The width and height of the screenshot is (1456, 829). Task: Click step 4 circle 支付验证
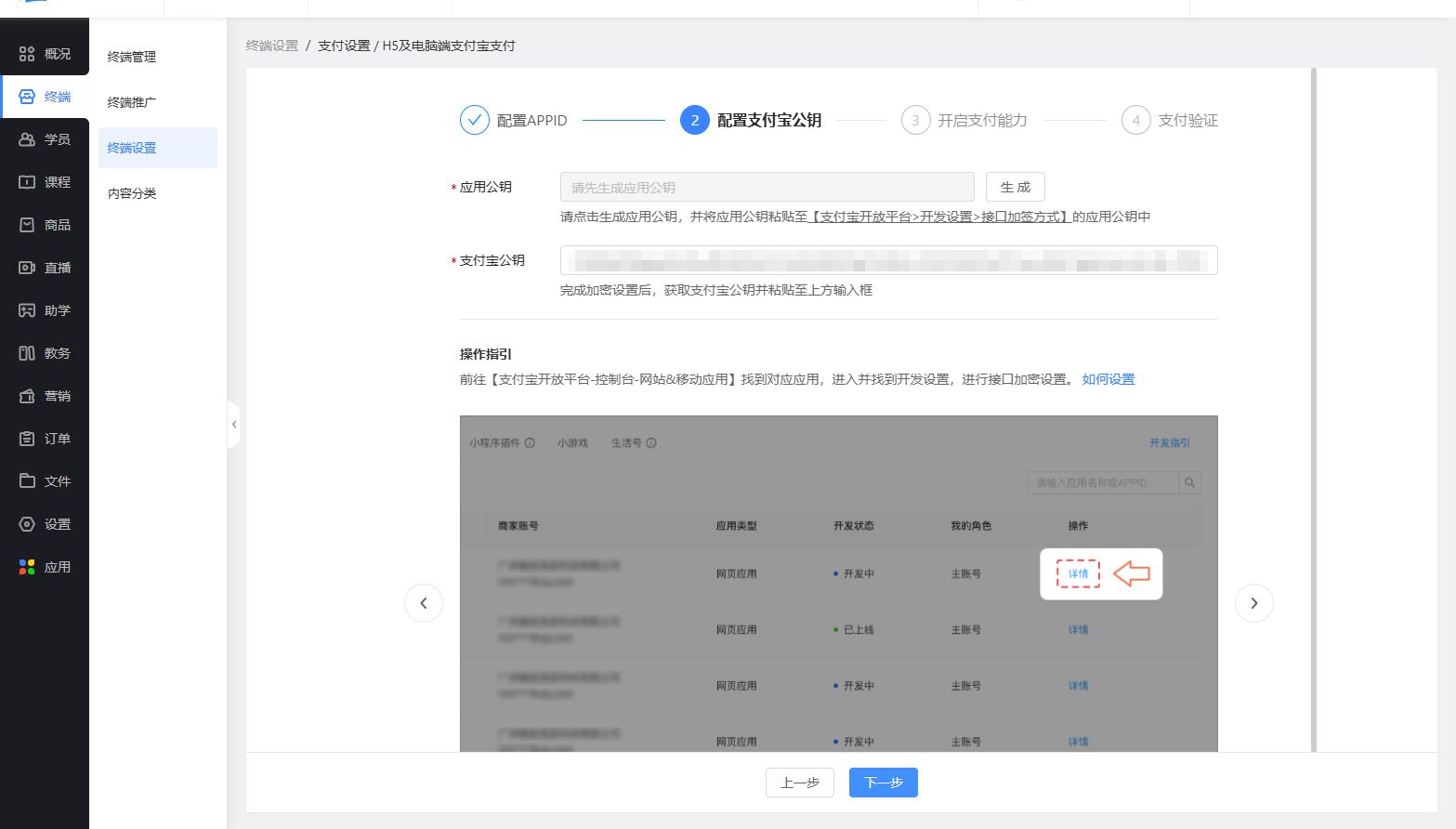tap(1135, 120)
